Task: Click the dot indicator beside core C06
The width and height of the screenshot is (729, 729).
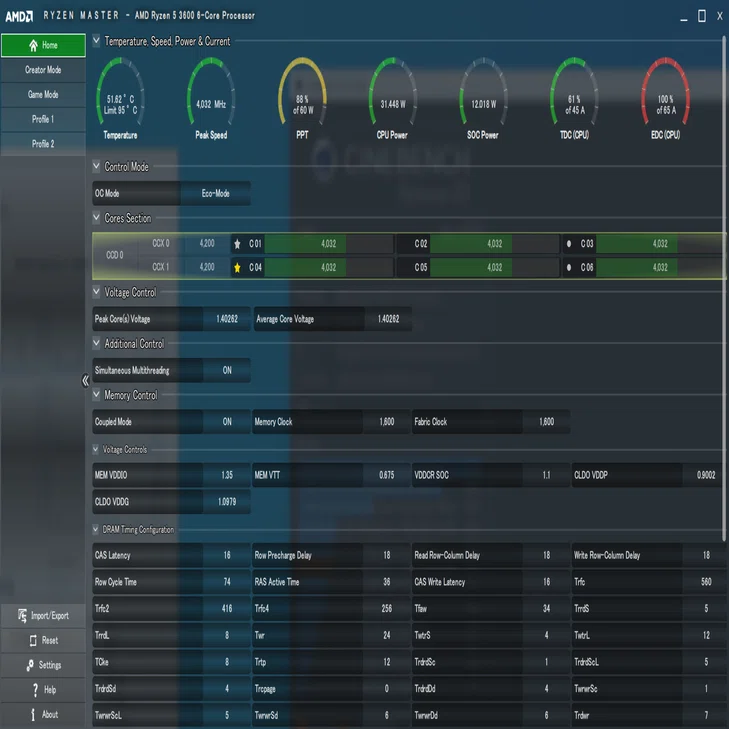Action: 569,267
